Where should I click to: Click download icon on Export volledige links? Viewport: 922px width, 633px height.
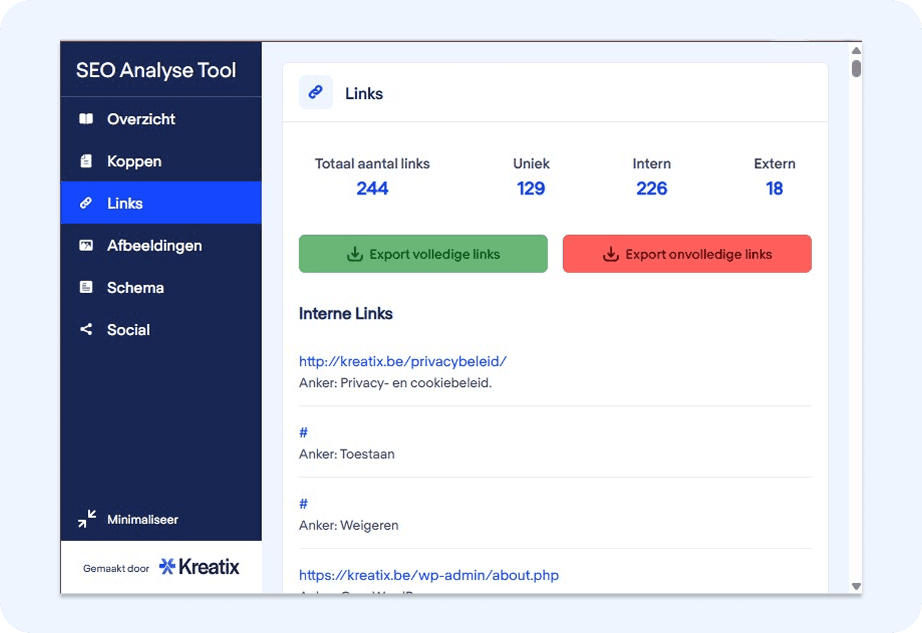pos(355,254)
